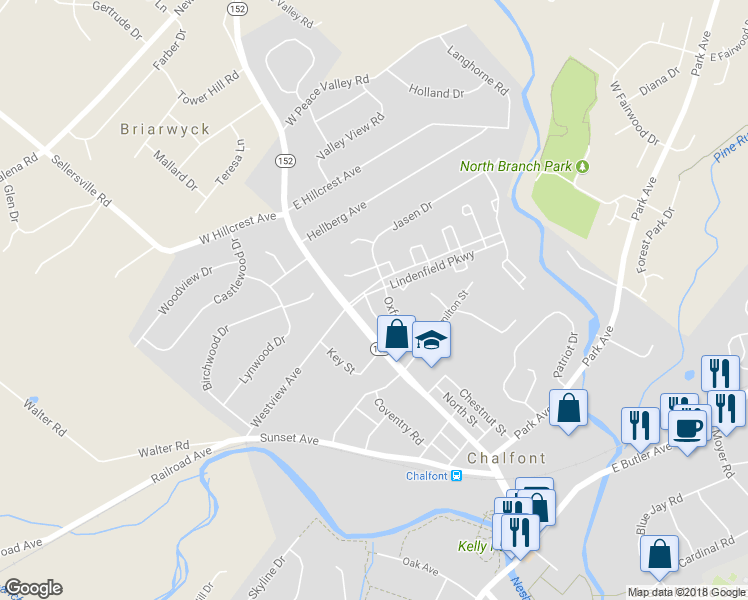Open the shopping marker on Park Ave
This screenshot has height=600, width=748.
coord(568,411)
